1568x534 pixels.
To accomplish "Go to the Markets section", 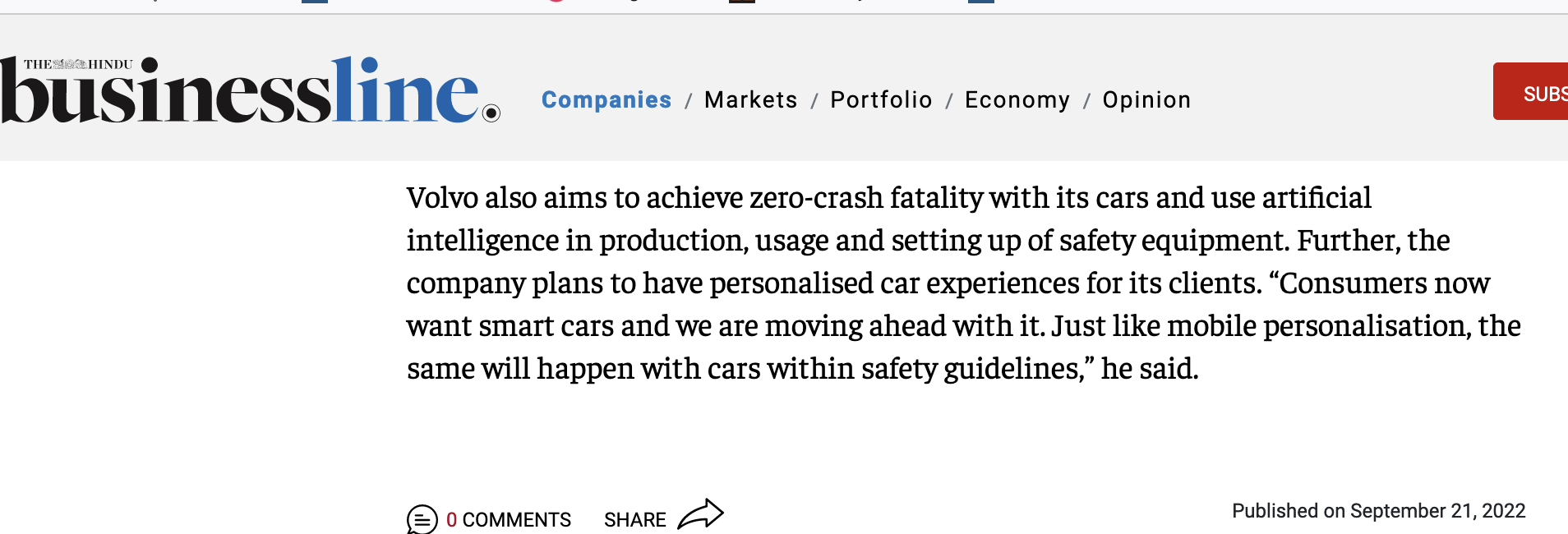I will click(x=751, y=99).
